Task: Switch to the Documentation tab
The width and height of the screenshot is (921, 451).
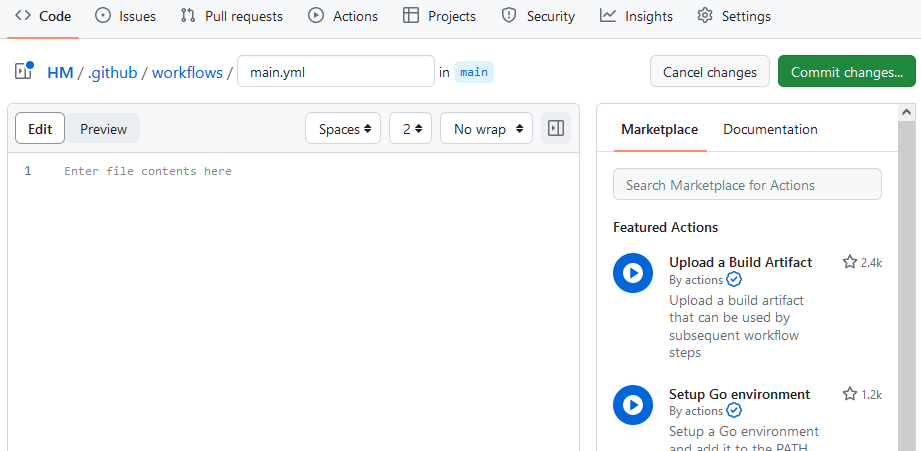Action: coord(770,129)
